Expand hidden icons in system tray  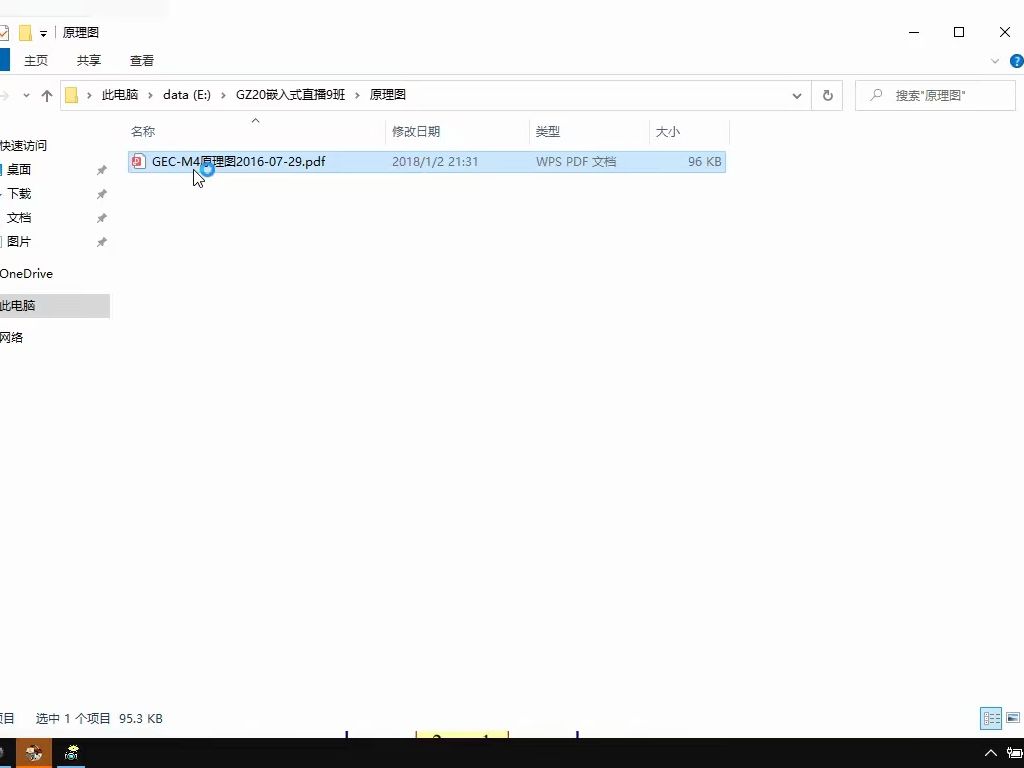tap(991, 753)
